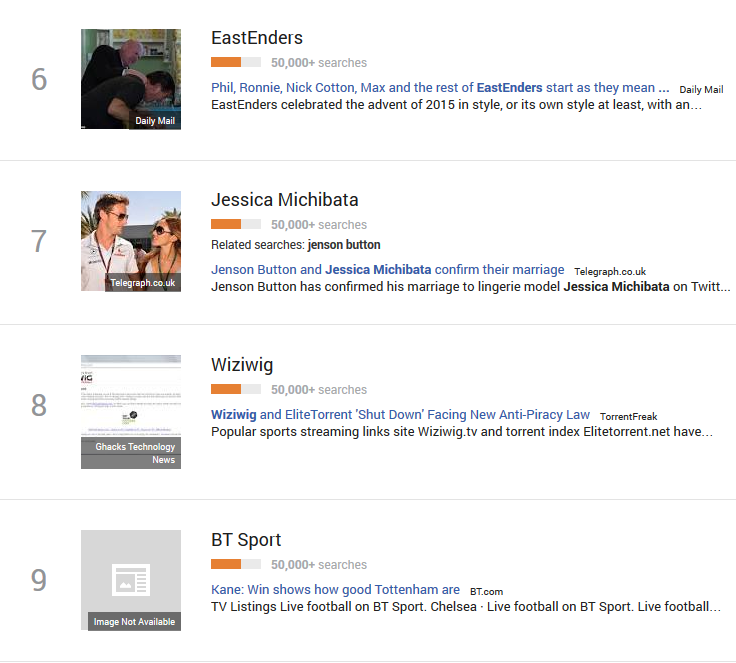Click the Image Not Available placeholder icon
The image size is (736, 663).
coord(131,580)
